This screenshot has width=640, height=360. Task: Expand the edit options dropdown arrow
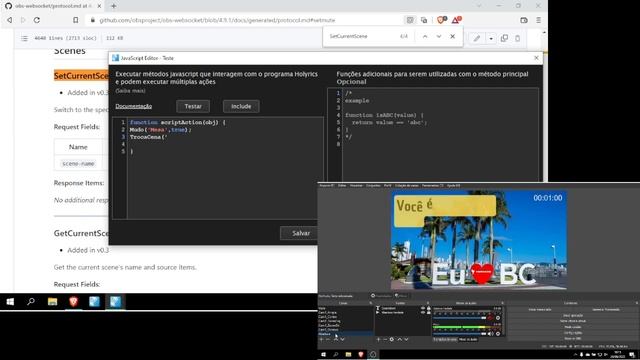pos(491,38)
